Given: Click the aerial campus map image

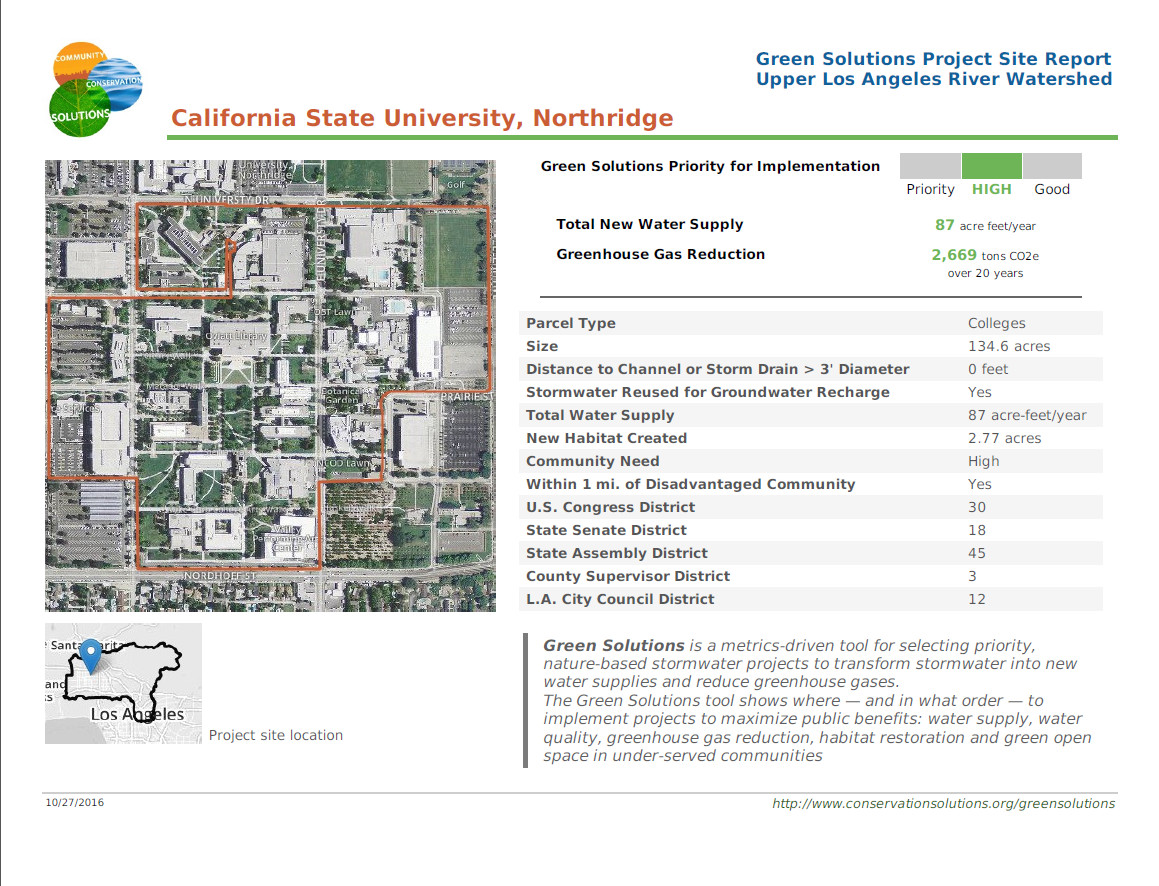Looking at the screenshot, I should click(x=270, y=386).
